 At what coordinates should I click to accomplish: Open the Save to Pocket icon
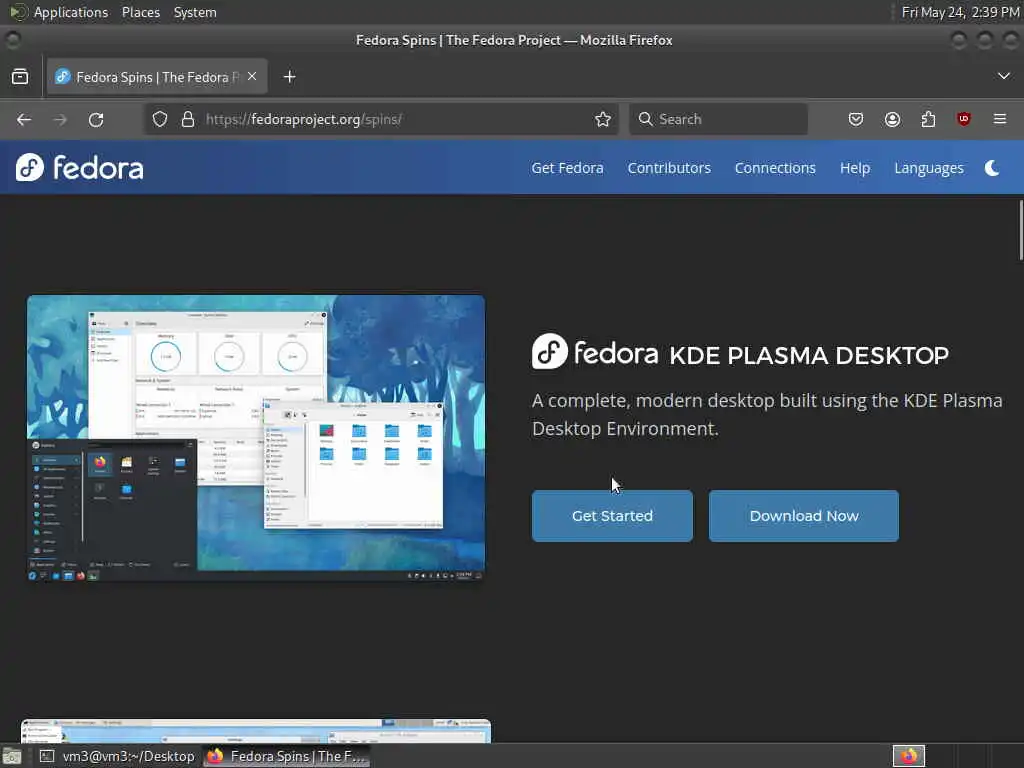pos(856,120)
